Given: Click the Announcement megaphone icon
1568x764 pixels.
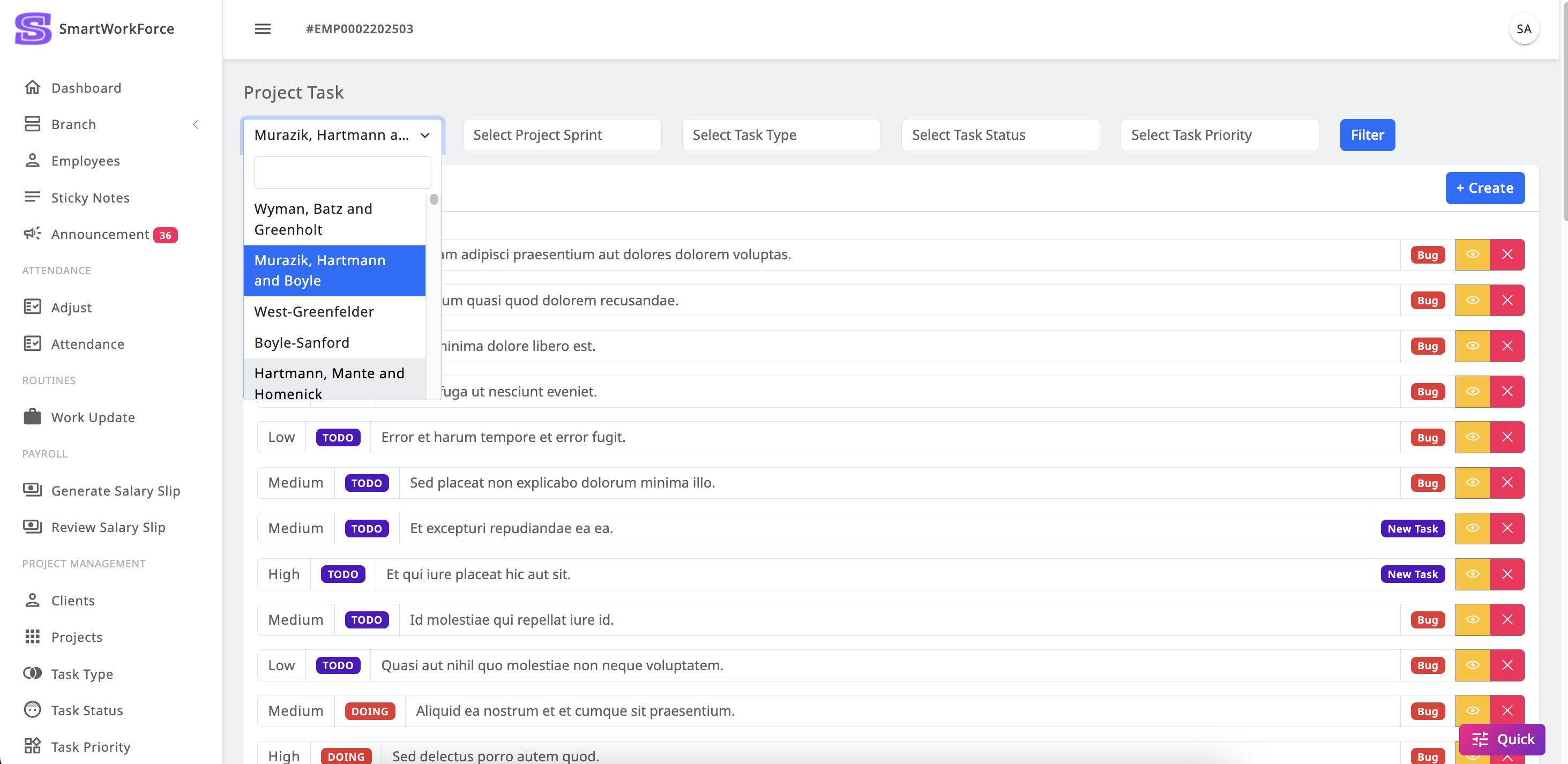Looking at the screenshot, I should [x=32, y=234].
